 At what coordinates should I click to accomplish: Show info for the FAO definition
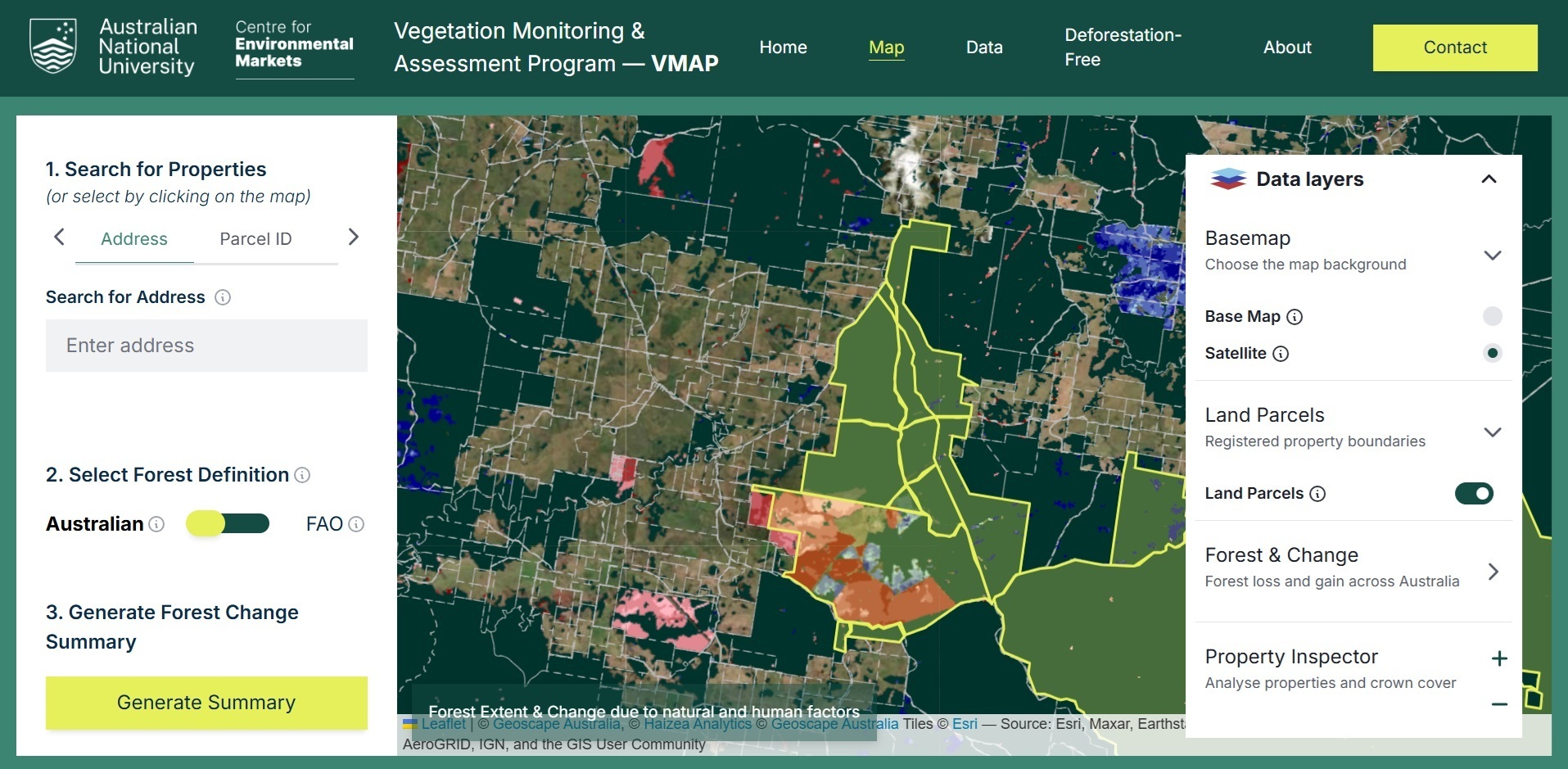(356, 524)
